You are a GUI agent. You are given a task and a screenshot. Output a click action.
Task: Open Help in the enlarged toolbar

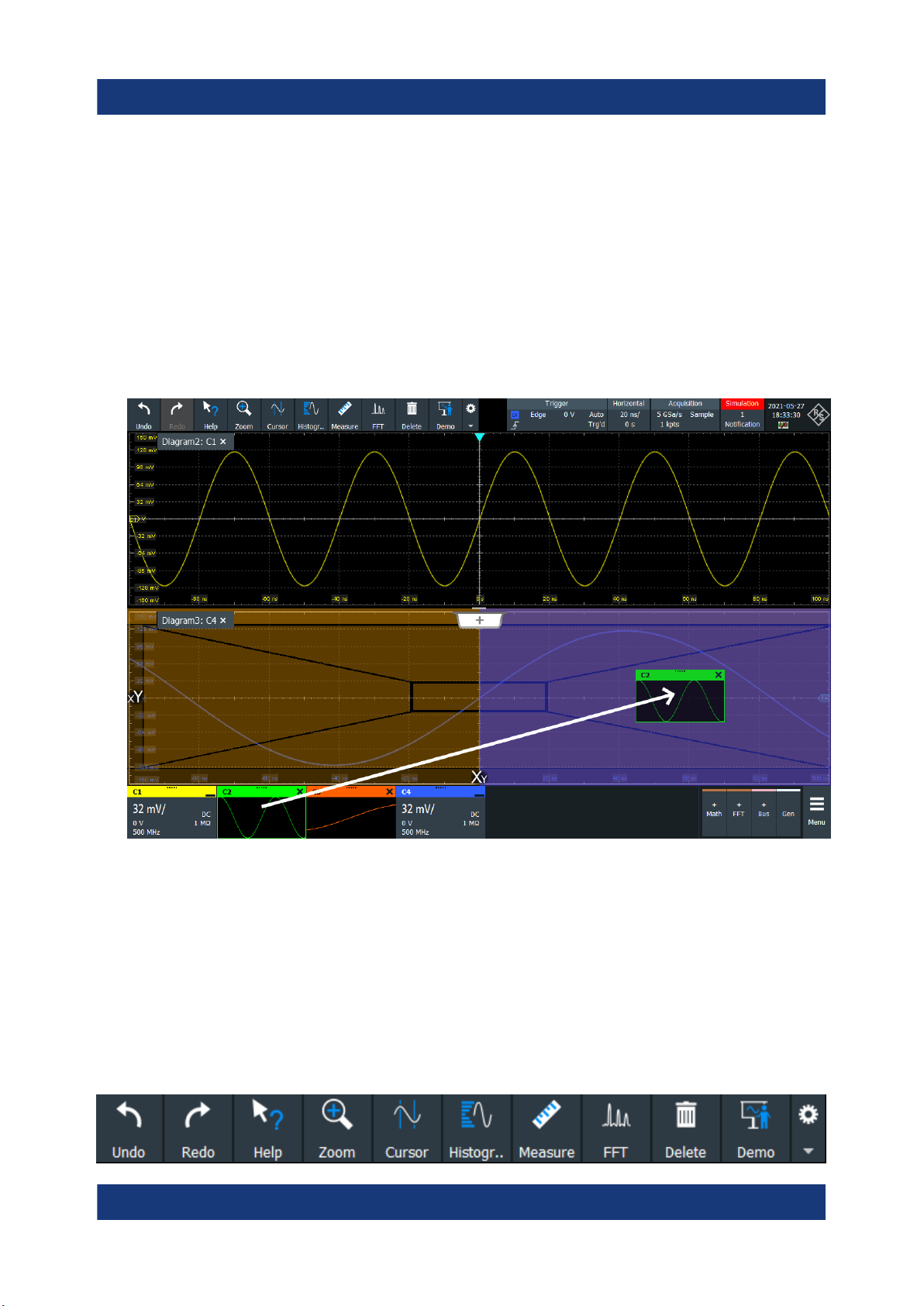[267, 1129]
